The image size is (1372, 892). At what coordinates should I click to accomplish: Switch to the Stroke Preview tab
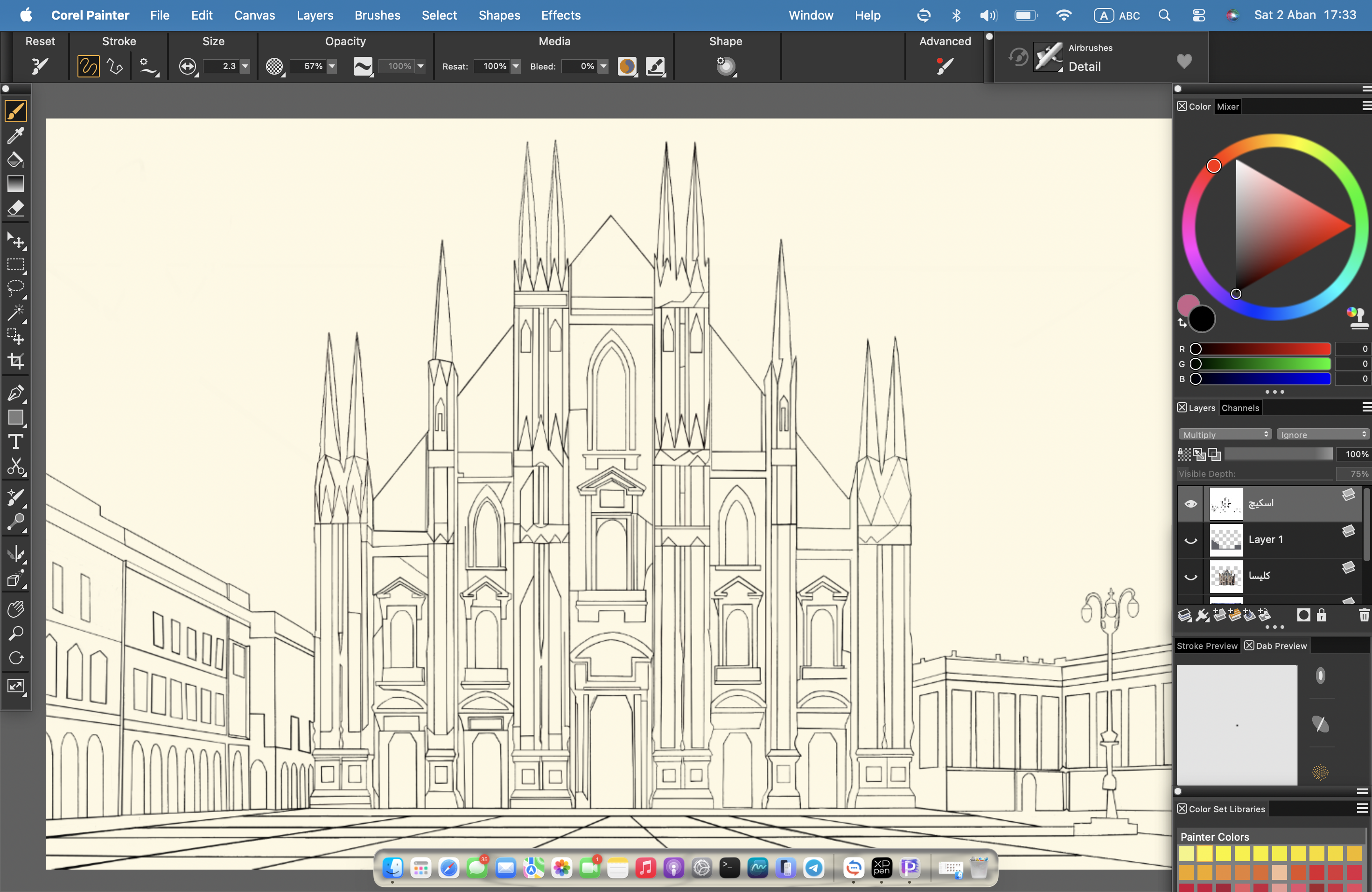(x=1206, y=645)
